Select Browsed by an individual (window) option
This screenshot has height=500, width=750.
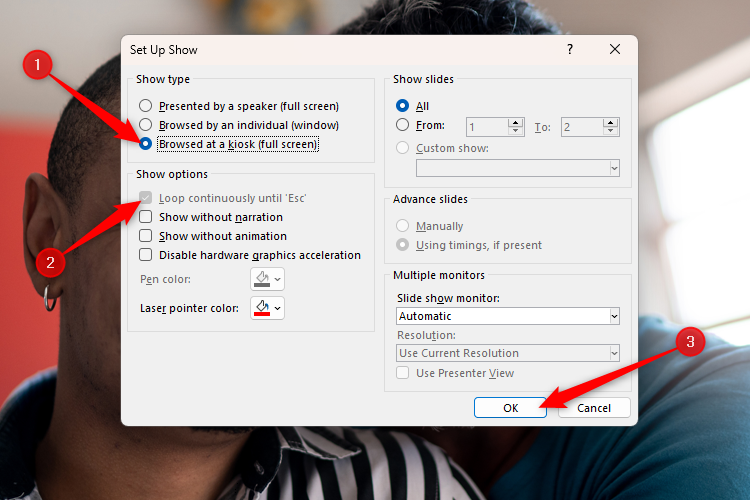coord(145,125)
